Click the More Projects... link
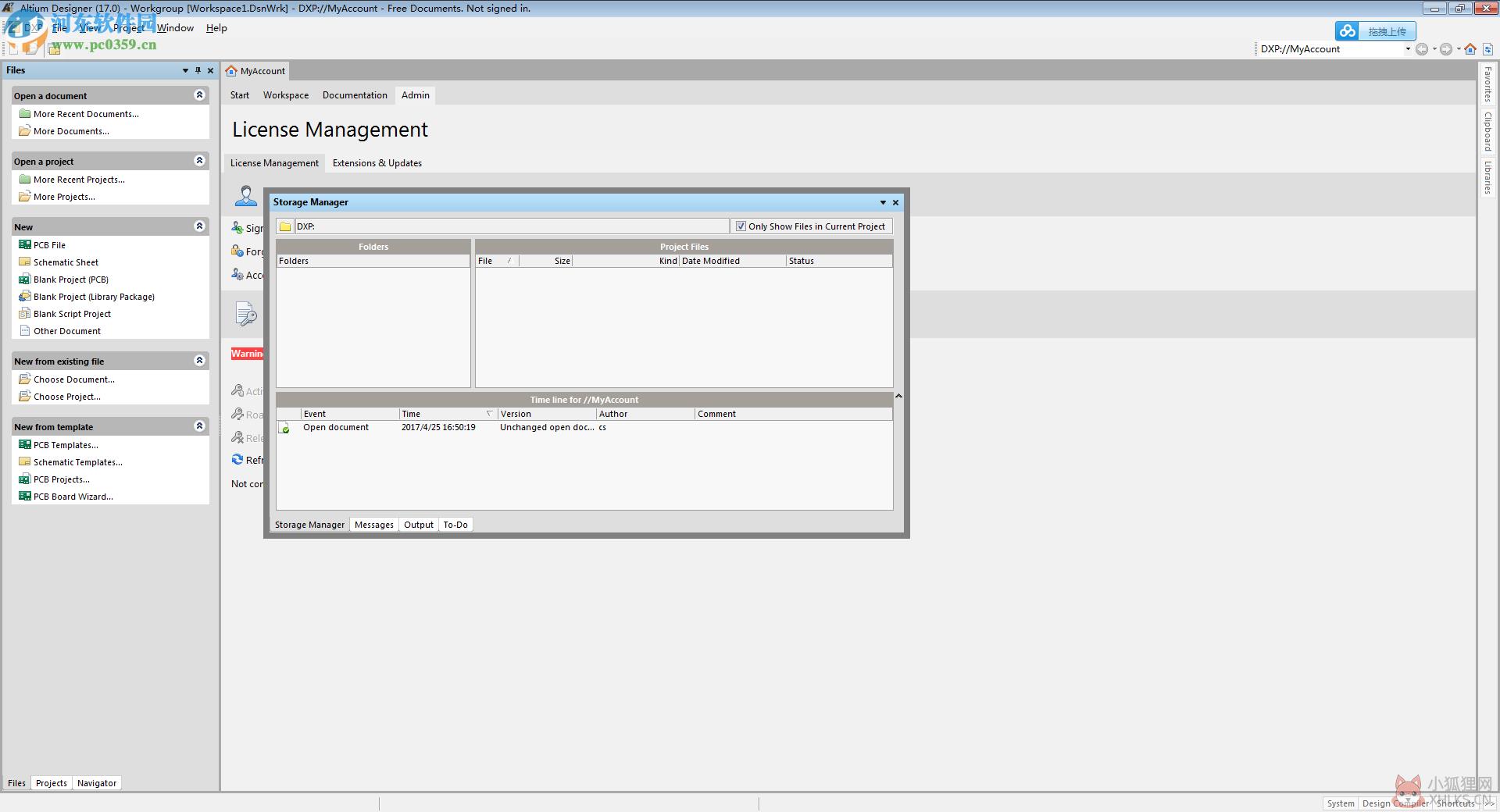The image size is (1500, 812). 64,197
